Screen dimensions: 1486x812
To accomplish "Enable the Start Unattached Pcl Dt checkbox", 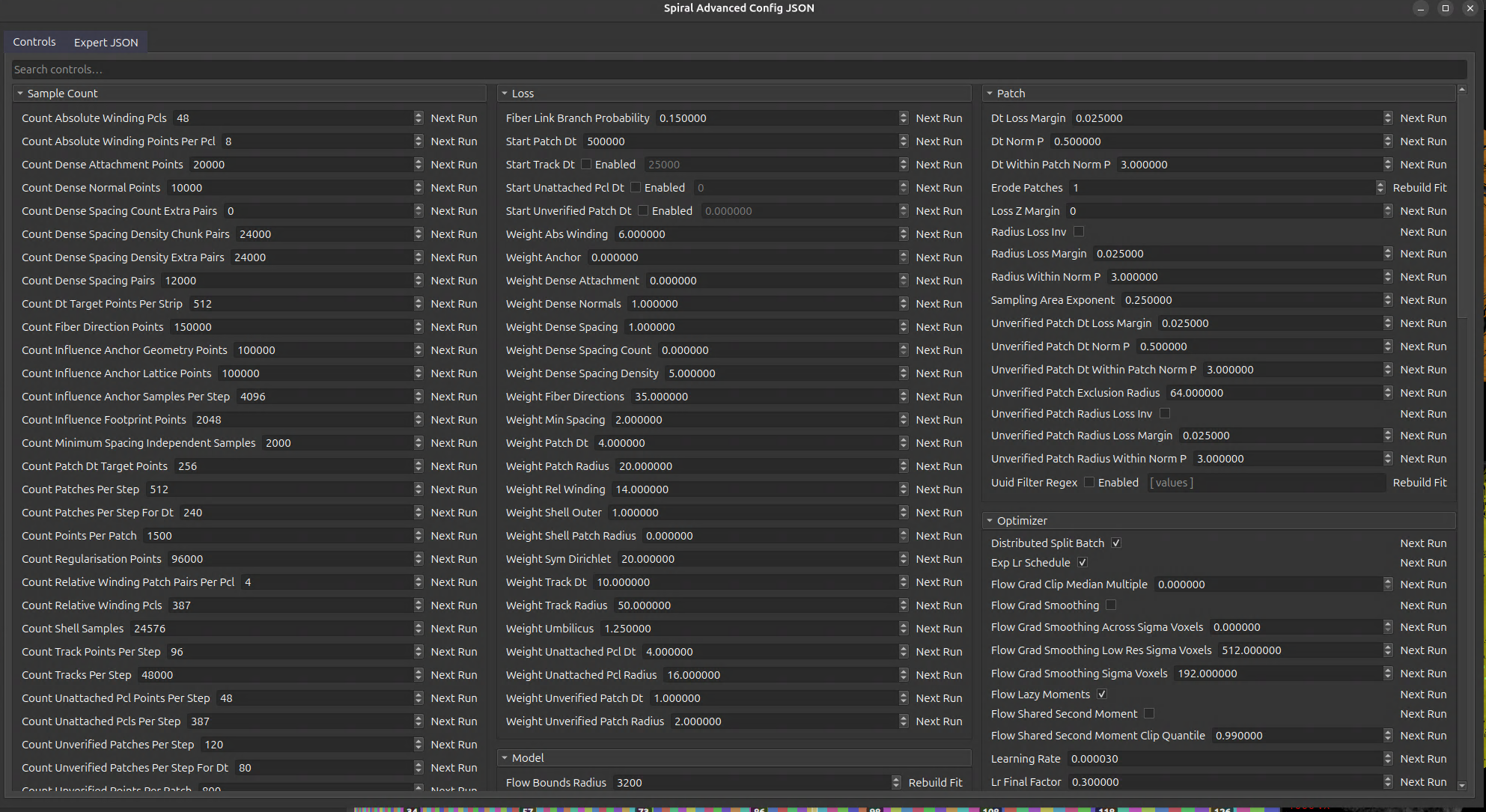I will (636, 187).
